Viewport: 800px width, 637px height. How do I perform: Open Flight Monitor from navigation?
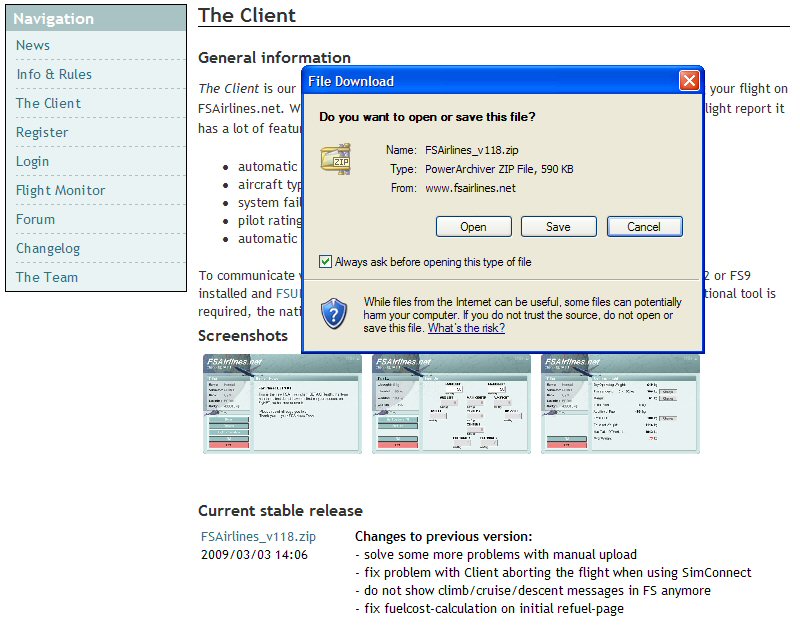click(61, 190)
